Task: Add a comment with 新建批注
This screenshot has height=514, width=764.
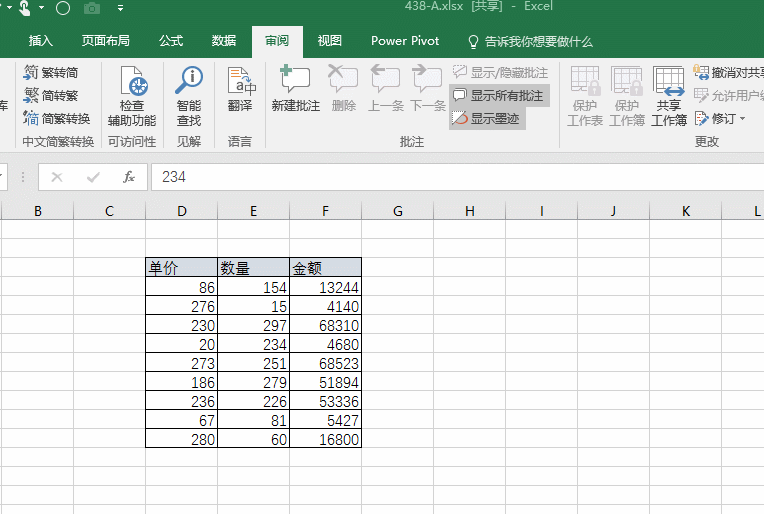Action: pos(295,90)
